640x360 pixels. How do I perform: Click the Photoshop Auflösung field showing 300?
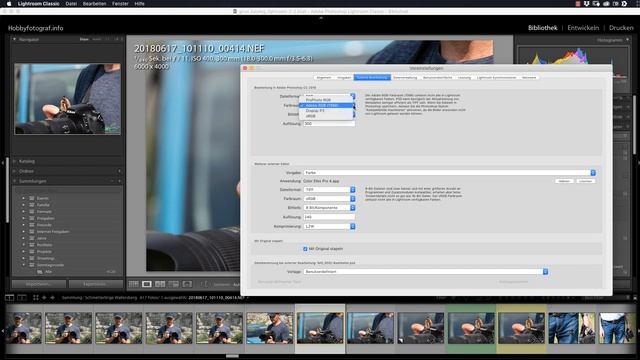(x=329, y=124)
